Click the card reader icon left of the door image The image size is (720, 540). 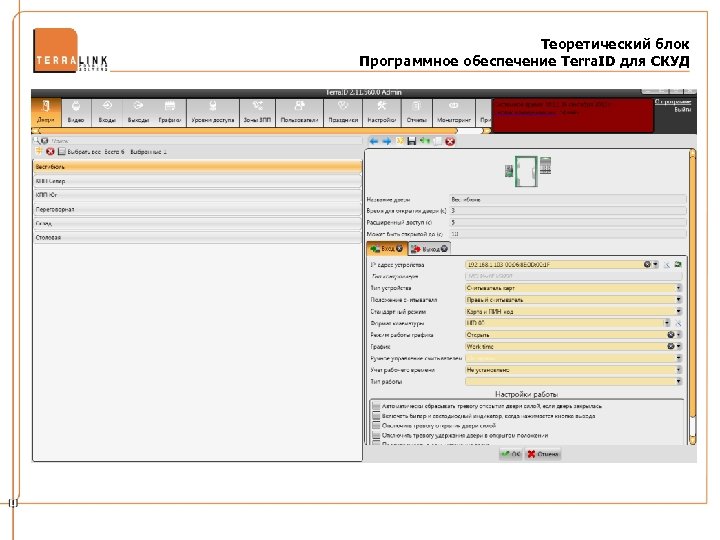(509, 171)
